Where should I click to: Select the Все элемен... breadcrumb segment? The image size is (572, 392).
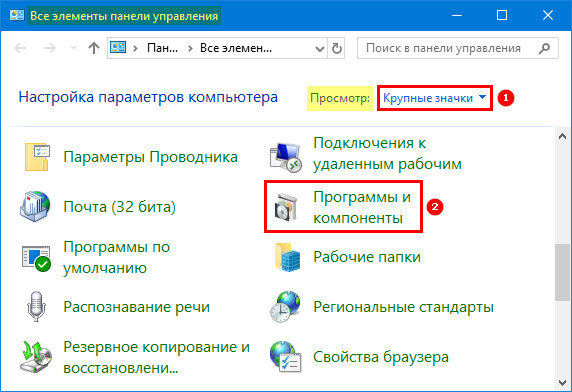click(x=236, y=48)
